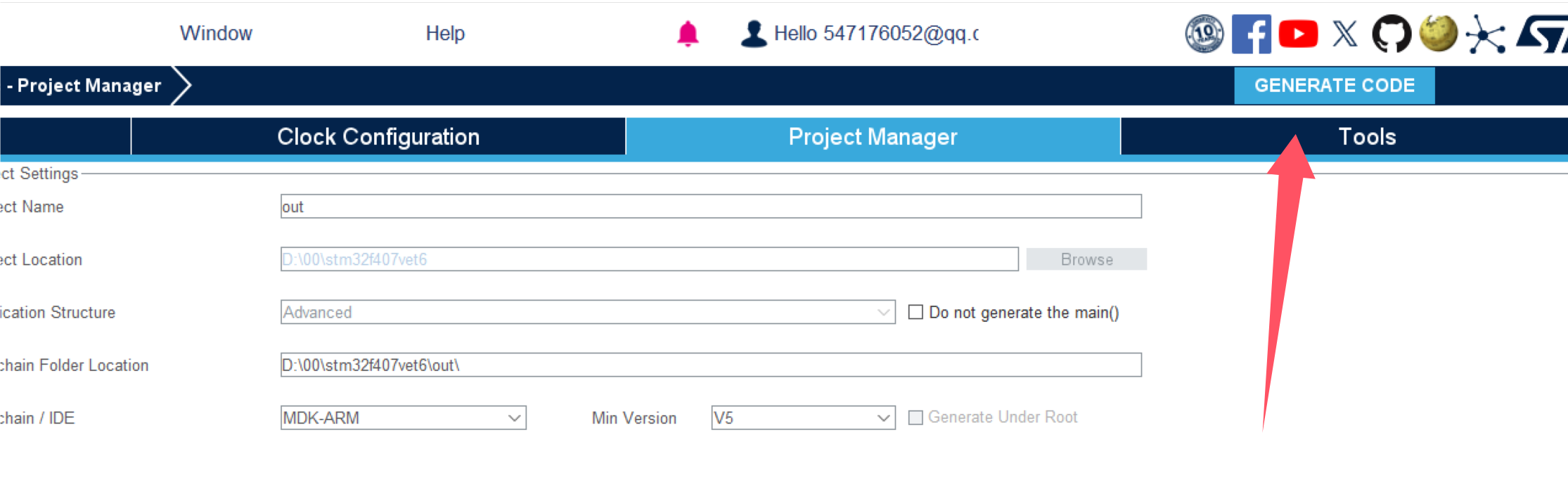Open the GitHub icon link
This screenshot has width=1568, height=482.
[x=1392, y=34]
